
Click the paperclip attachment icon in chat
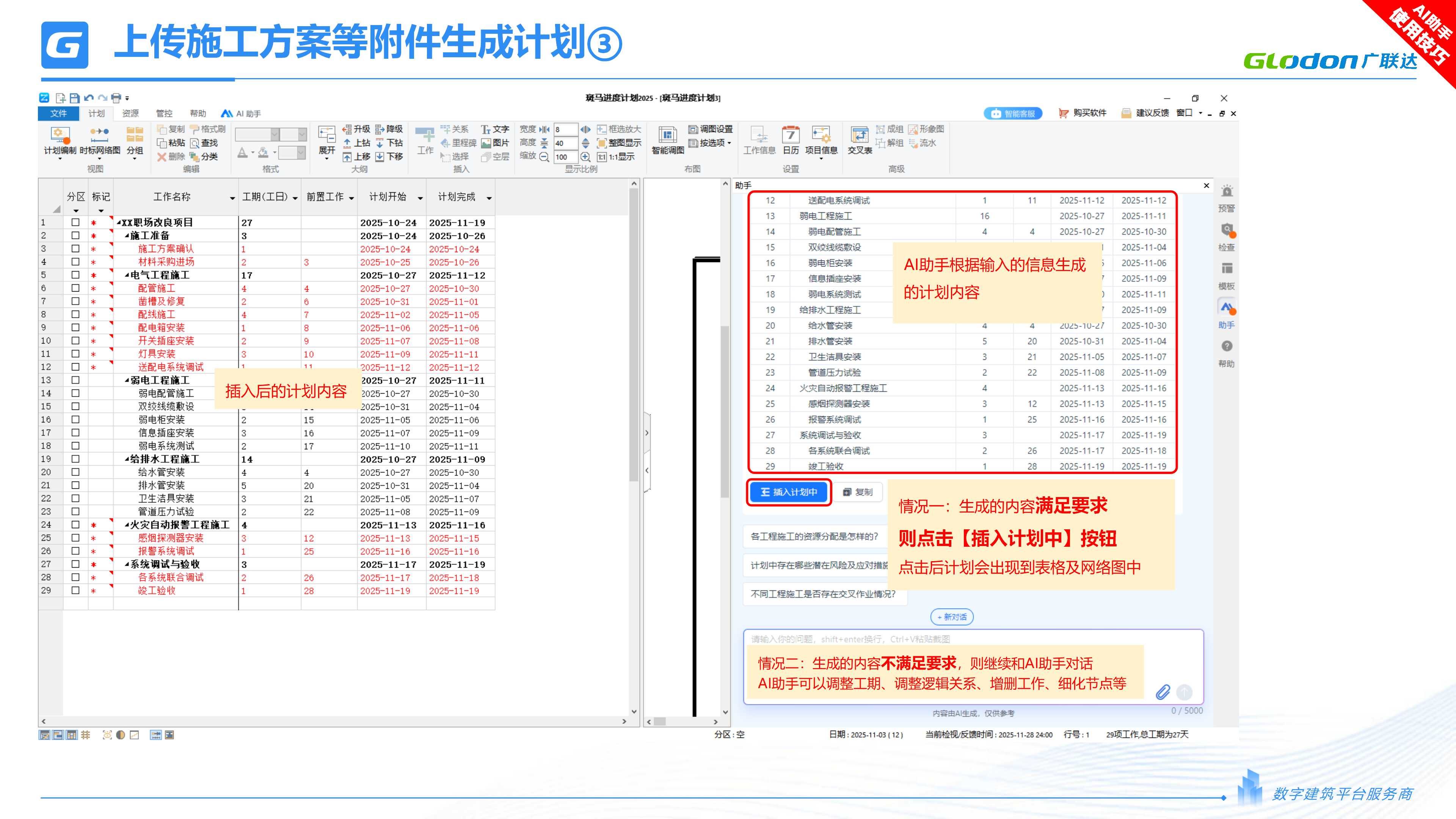(x=1163, y=692)
